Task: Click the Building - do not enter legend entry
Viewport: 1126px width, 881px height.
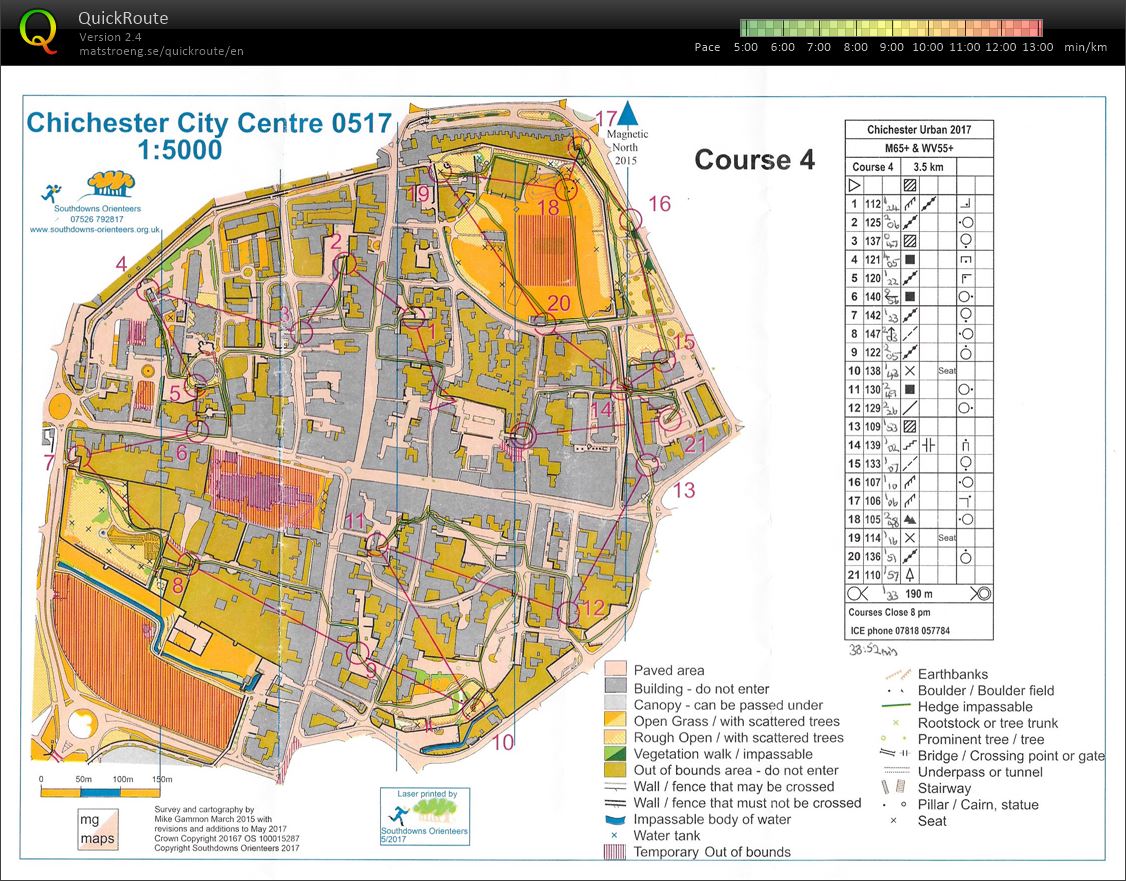Action: [701, 689]
